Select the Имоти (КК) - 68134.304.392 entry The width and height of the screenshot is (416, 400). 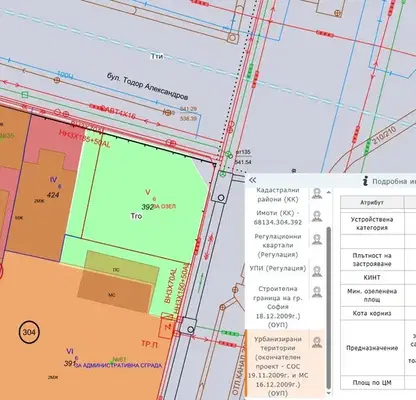point(277,218)
